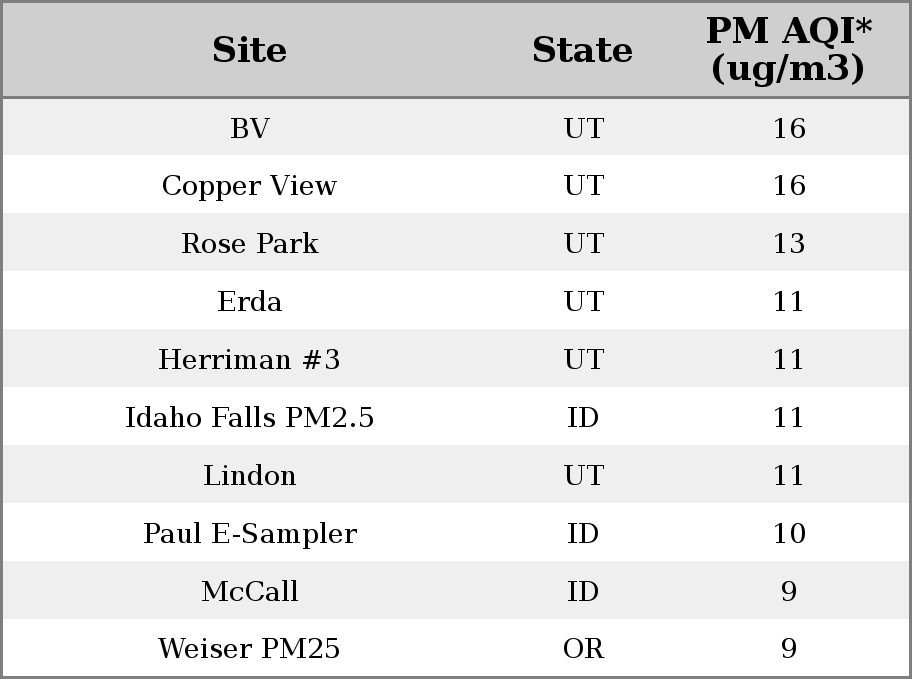Click the Herriman #3 site cell
The height and width of the screenshot is (679, 912).
(250, 359)
